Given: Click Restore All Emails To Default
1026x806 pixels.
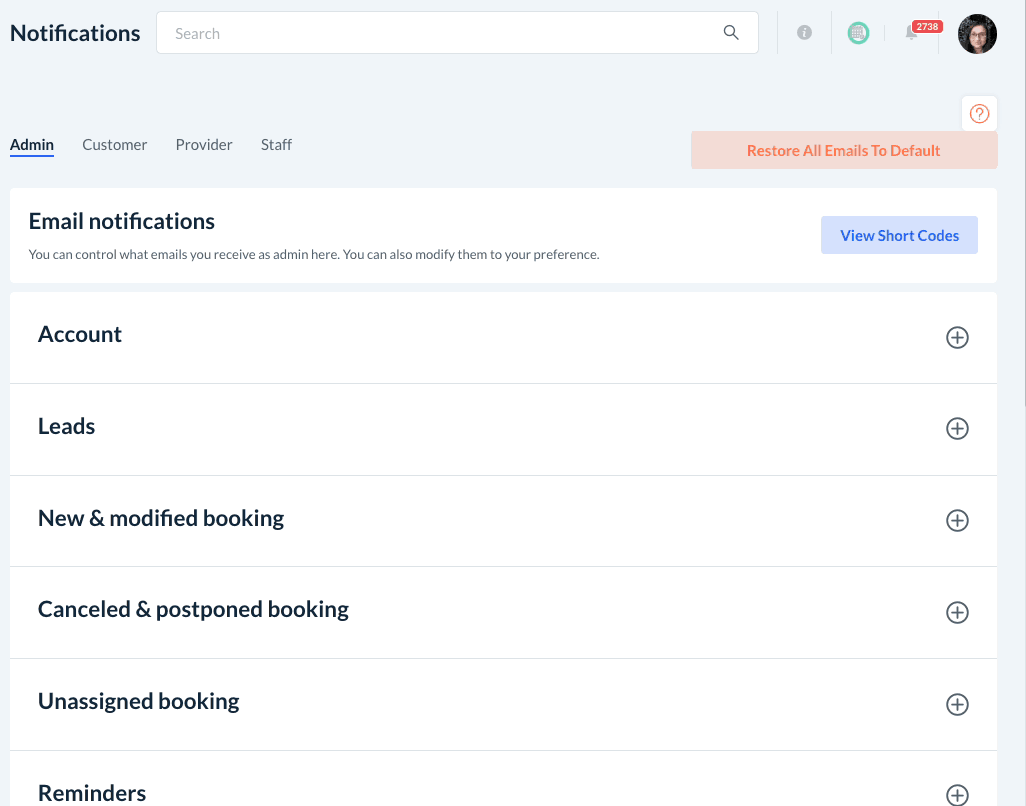Looking at the screenshot, I should click(x=843, y=151).
